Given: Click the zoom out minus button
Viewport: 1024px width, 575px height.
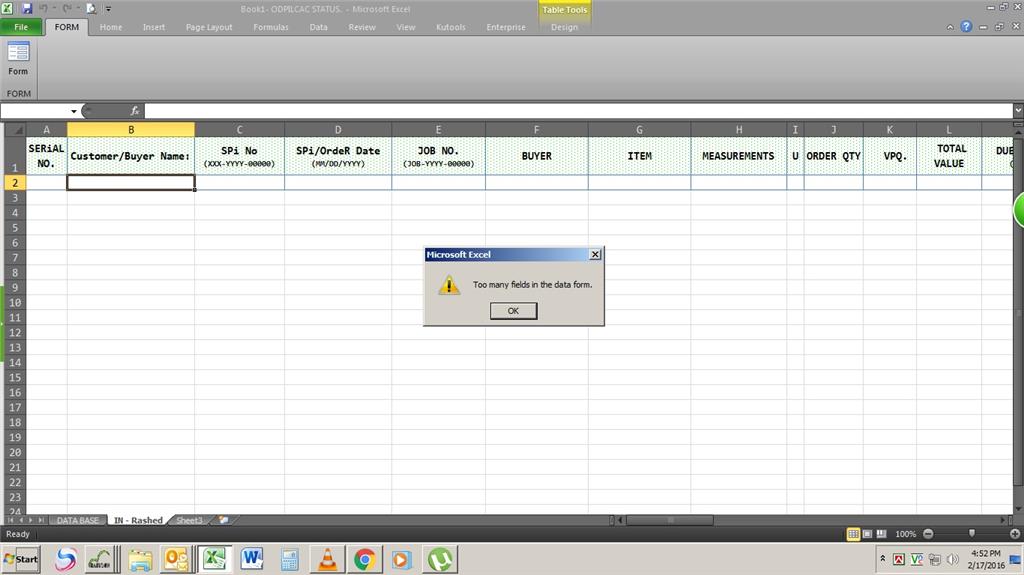Looking at the screenshot, I should pyautogui.click(x=928, y=534).
